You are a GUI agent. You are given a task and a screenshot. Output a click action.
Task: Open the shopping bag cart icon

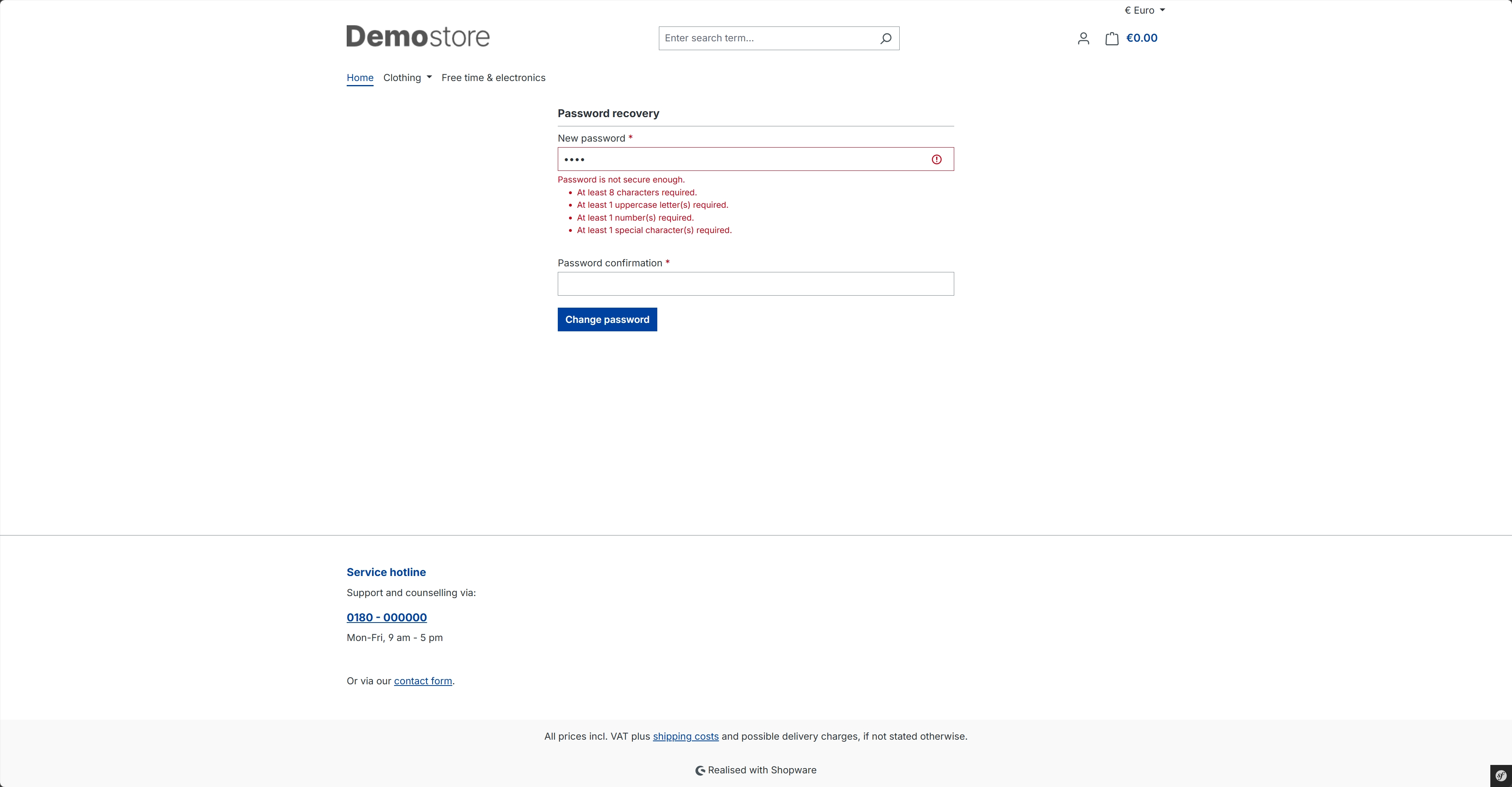(1112, 39)
